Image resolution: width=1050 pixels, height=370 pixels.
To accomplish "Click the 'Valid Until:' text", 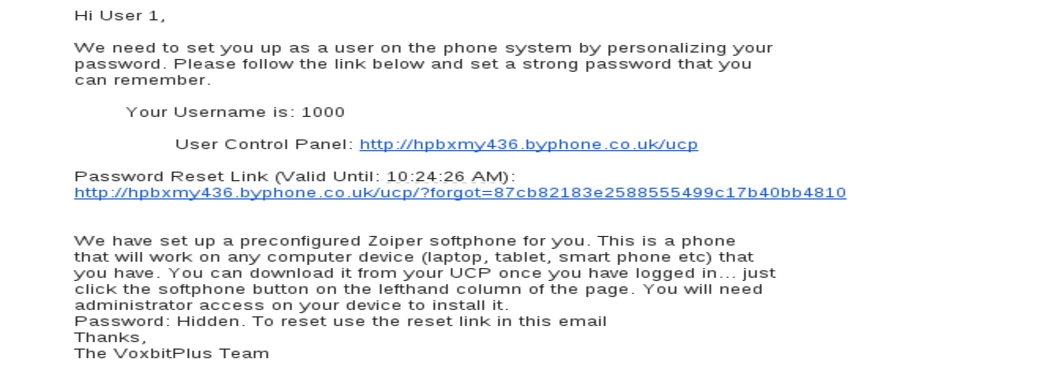I will tap(328, 177).
